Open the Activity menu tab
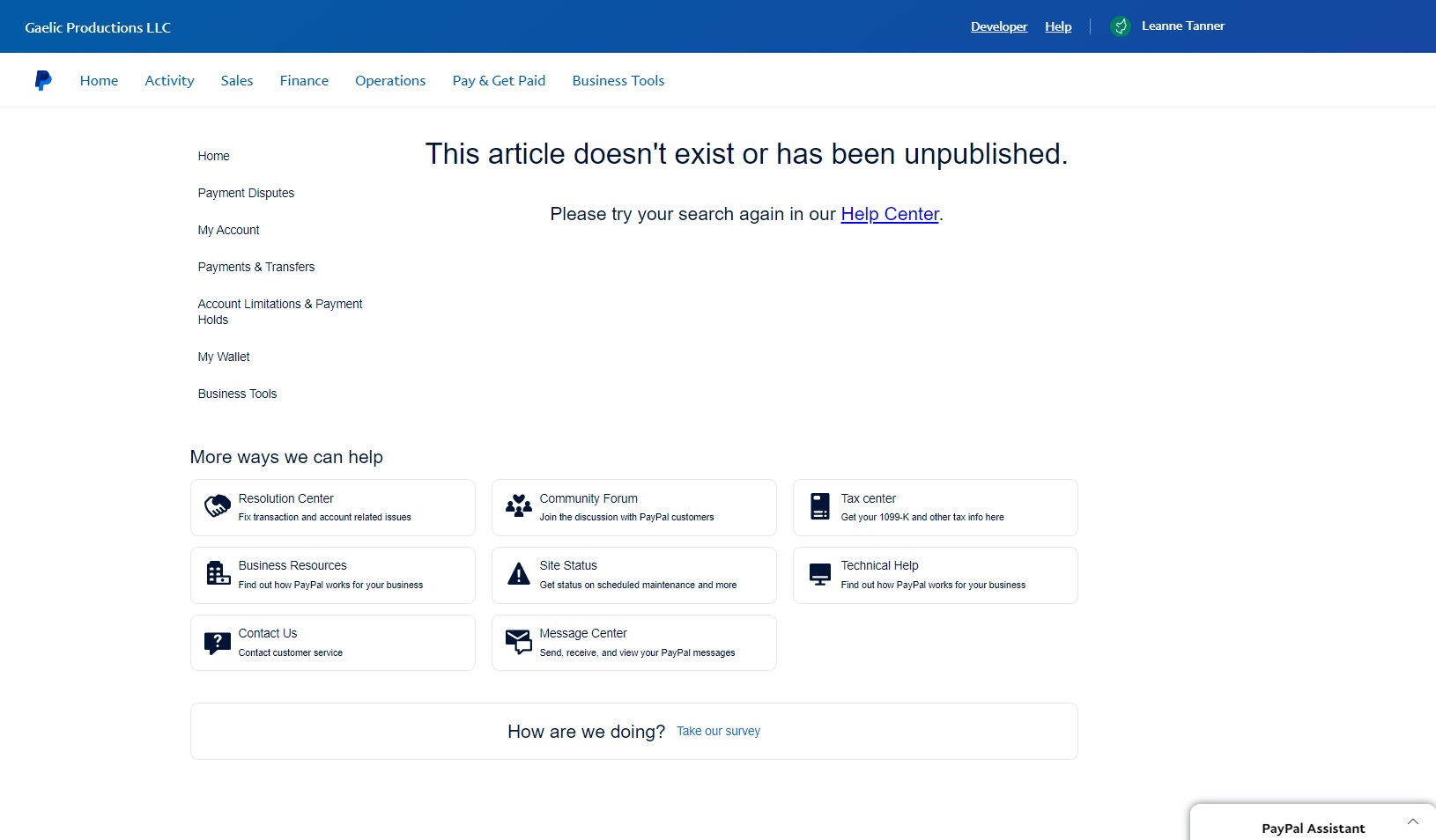Image resolution: width=1436 pixels, height=840 pixels. tap(169, 80)
